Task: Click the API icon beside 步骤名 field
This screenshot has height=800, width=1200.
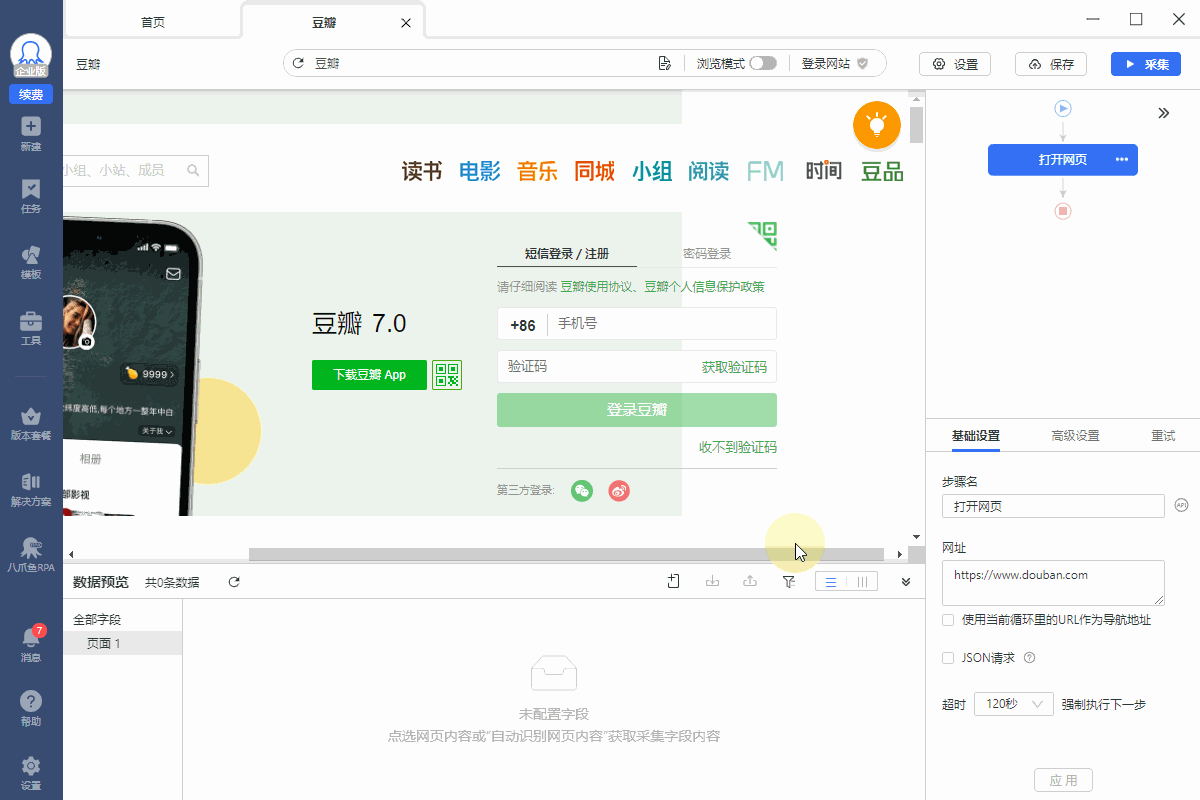Action: [x=1181, y=505]
